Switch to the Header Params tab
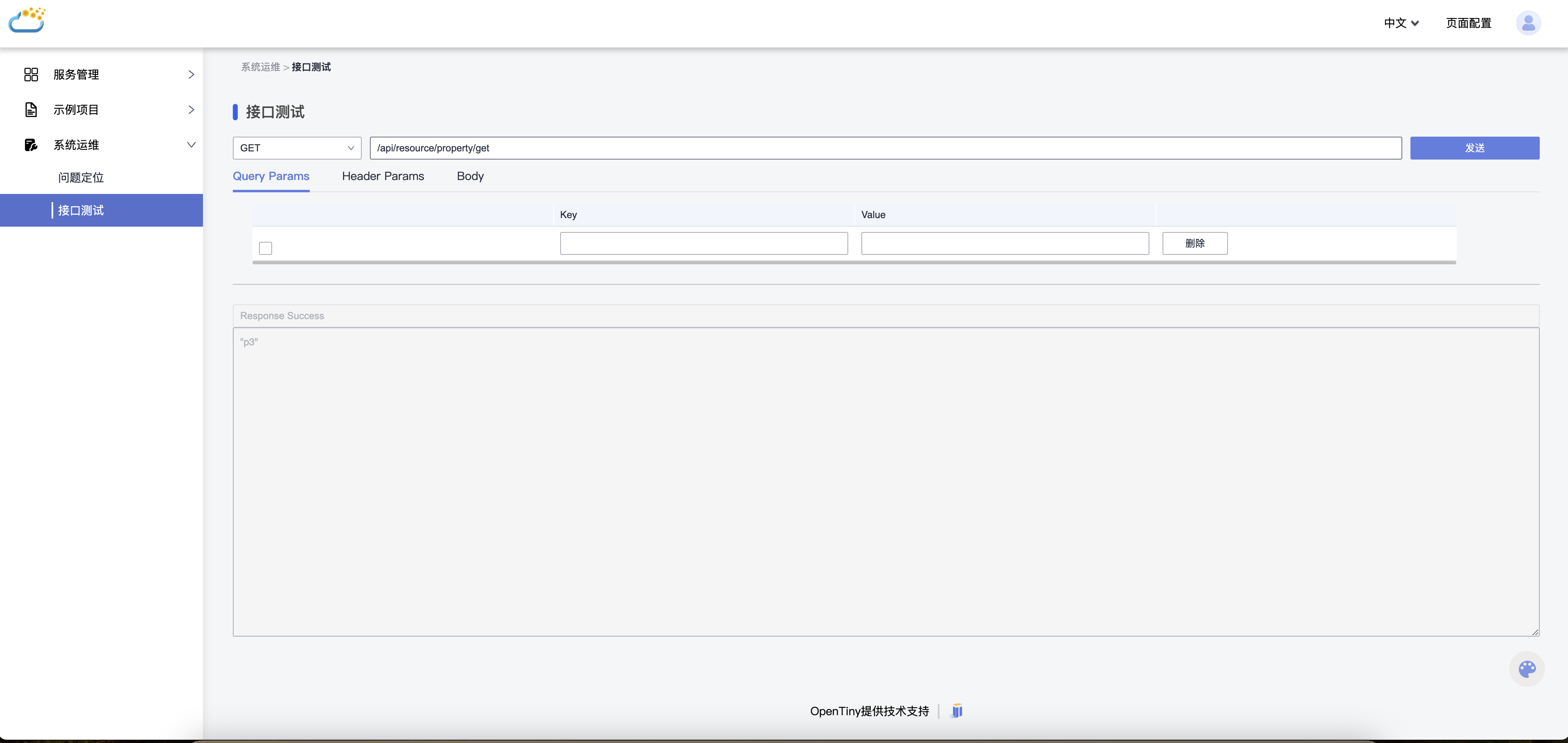Screen dimensions: 1568x743 click(x=383, y=176)
